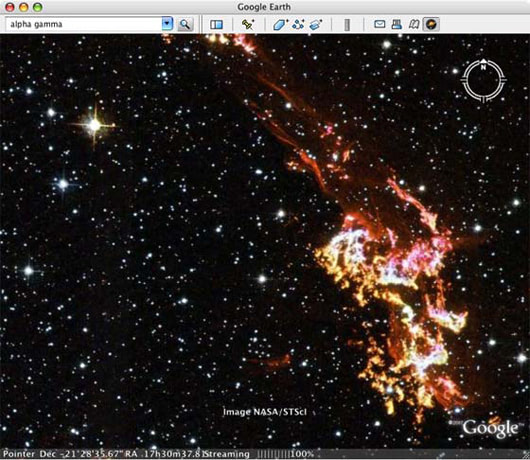Screen dimensions: 530x460
Task: Click the Print icon
Action: click(396, 24)
